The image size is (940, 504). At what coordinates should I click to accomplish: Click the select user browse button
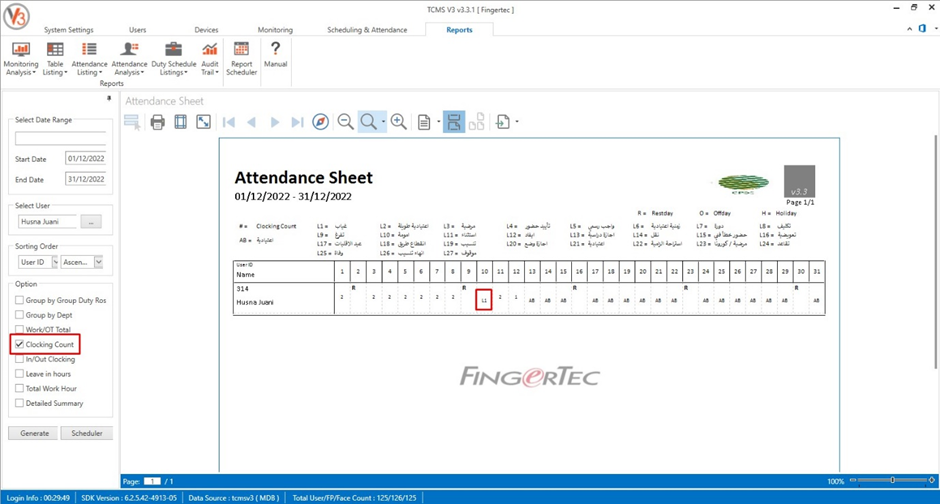click(x=91, y=222)
